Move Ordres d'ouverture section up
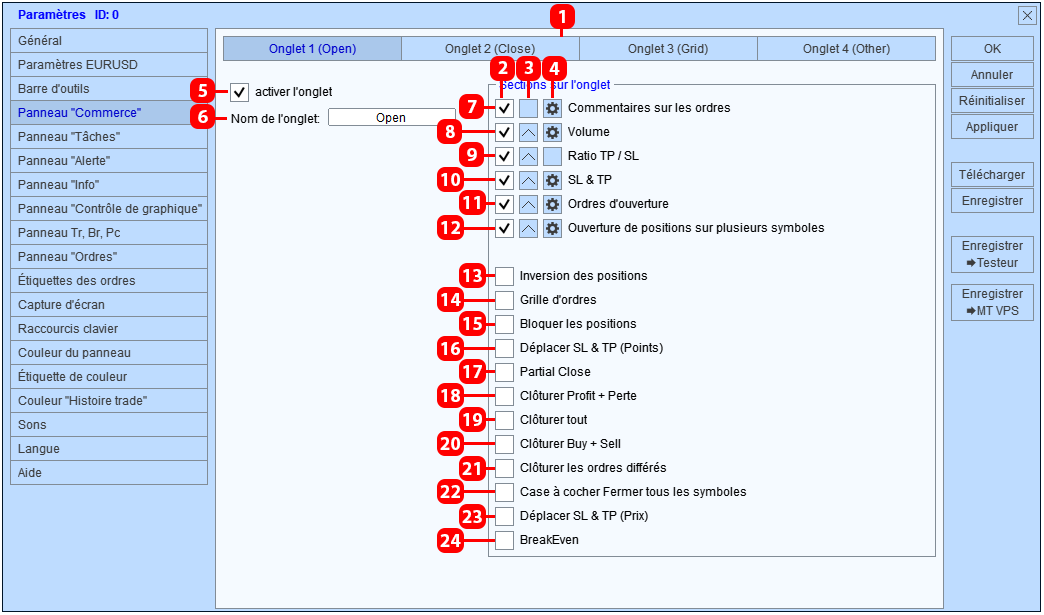 528,204
